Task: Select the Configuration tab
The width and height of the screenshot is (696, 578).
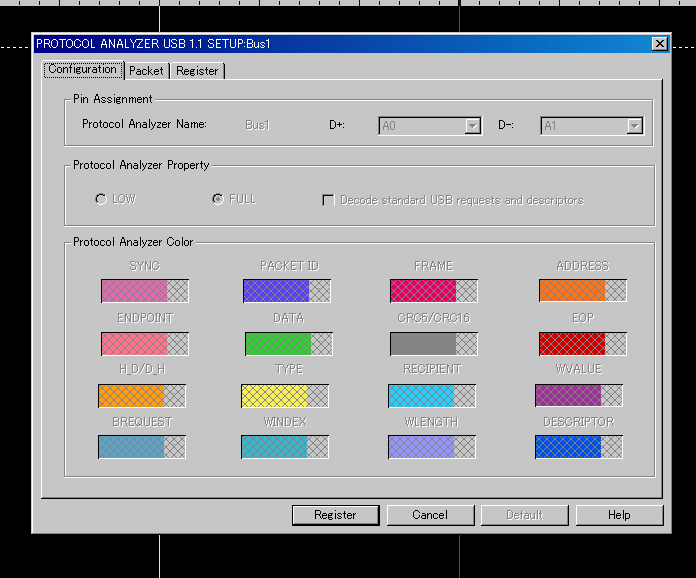Action: point(83,69)
